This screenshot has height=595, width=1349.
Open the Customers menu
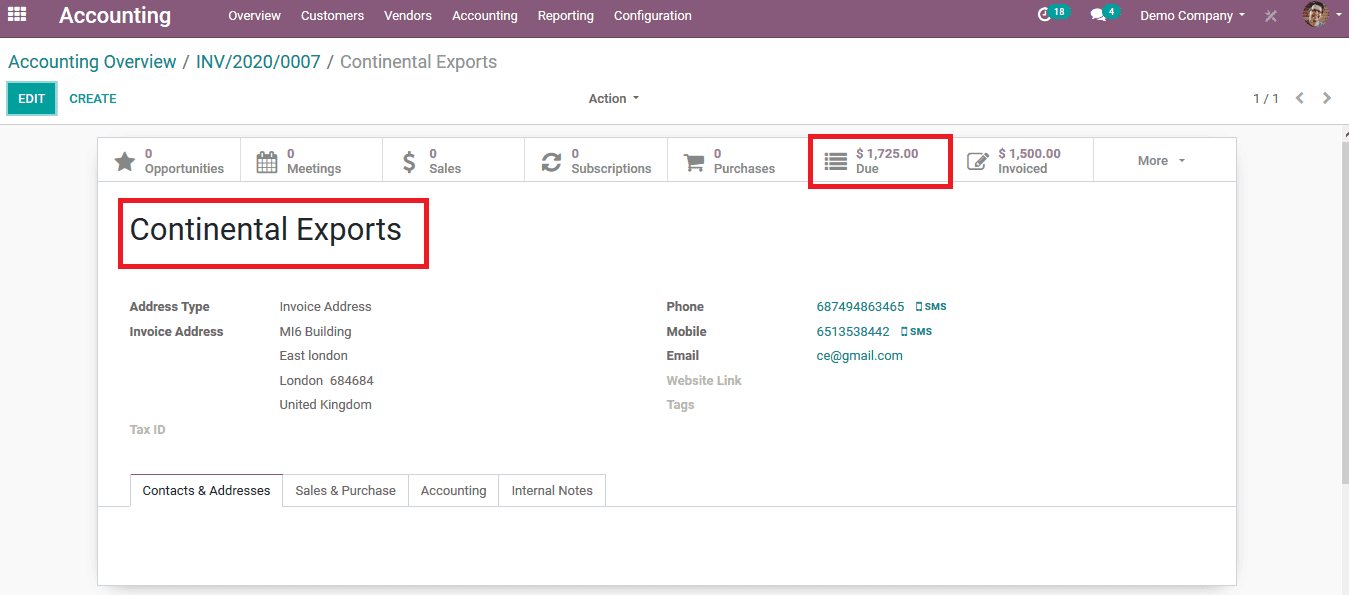(x=332, y=15)
